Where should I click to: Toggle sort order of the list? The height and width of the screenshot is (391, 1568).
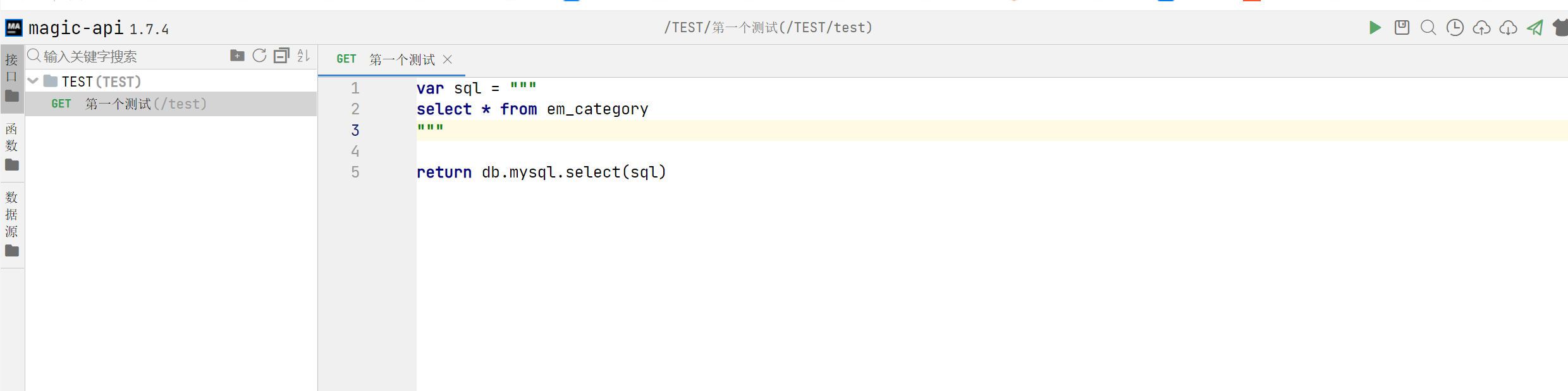click(303, 56)
